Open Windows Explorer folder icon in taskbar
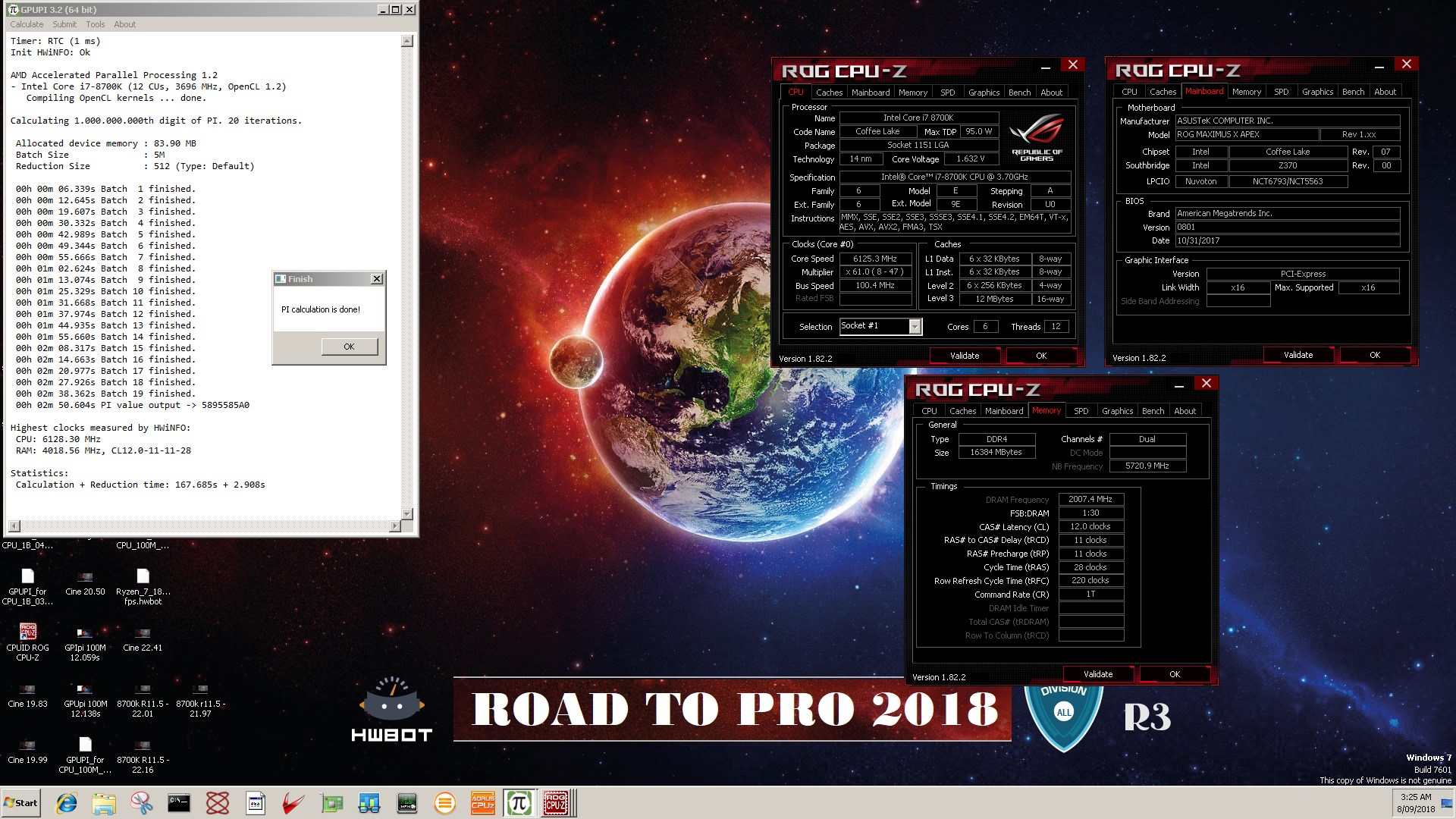The height and width of the screenshot is (819, 1456). coord(104,802)
